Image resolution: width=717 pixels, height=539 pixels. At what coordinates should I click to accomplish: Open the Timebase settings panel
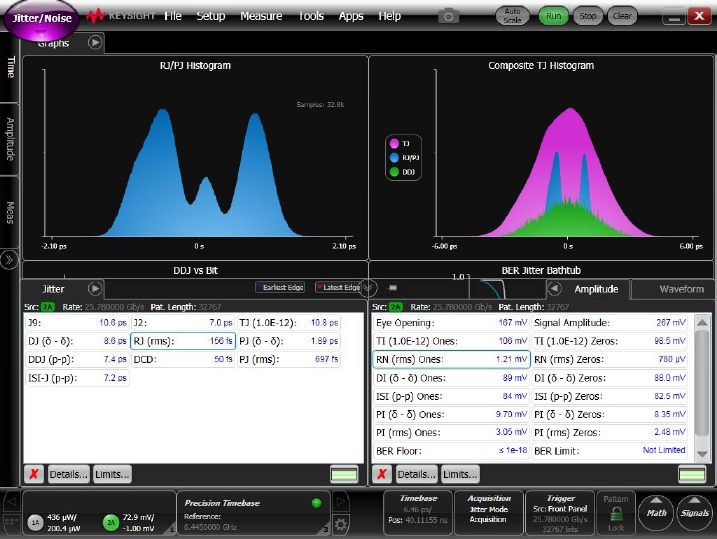(418, 512)
